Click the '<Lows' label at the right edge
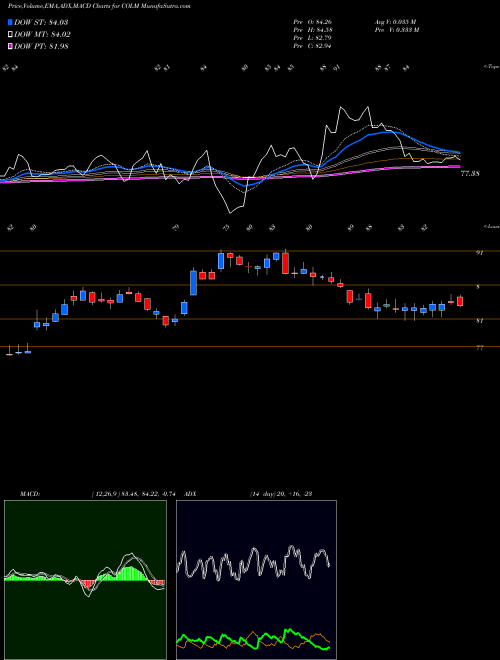 [x=491, y=226]
